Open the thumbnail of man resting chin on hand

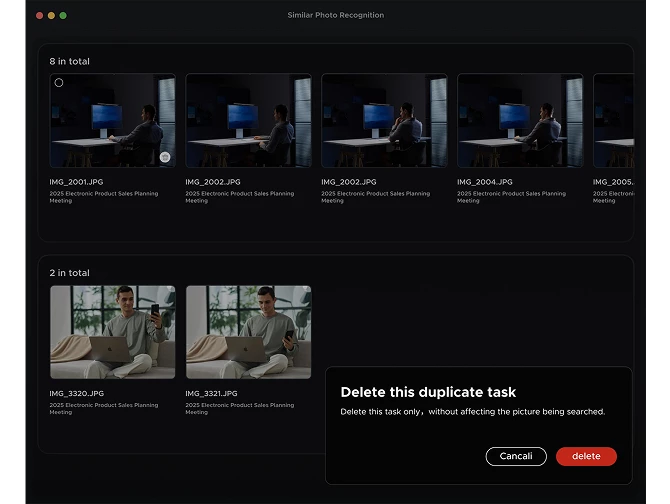[384, 120]
